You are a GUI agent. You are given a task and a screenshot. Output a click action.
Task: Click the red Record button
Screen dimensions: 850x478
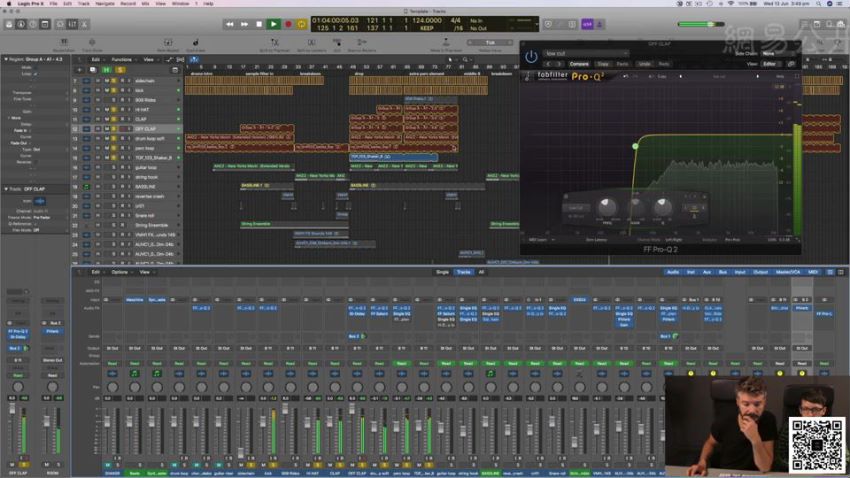point(288,24)
